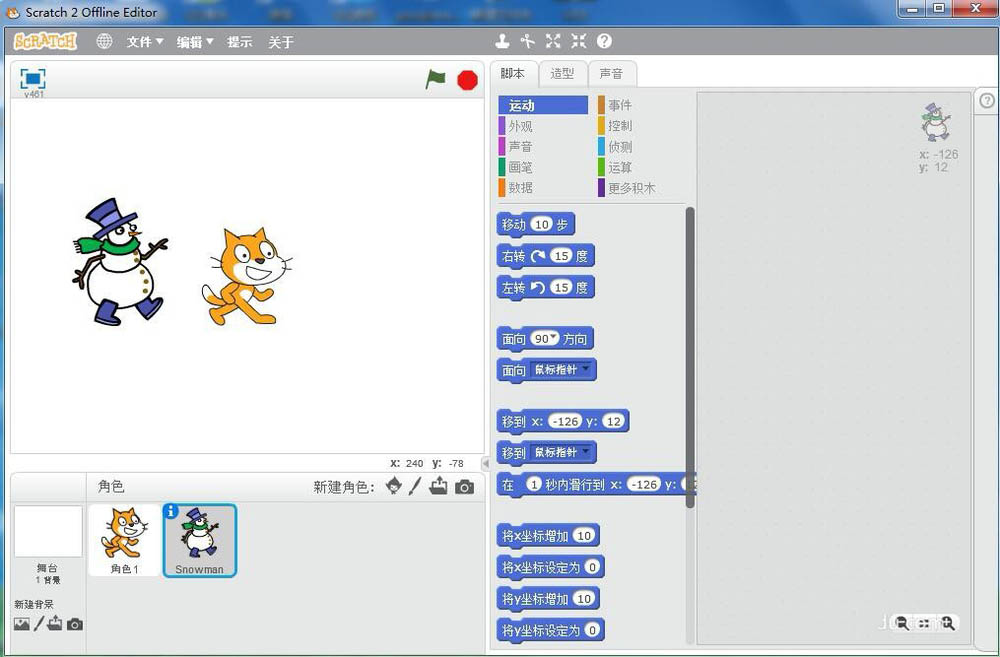The width and height of the screenshot is (1000, 657).
Task: Take new backdrop from camera
Action: coord(75,624)
